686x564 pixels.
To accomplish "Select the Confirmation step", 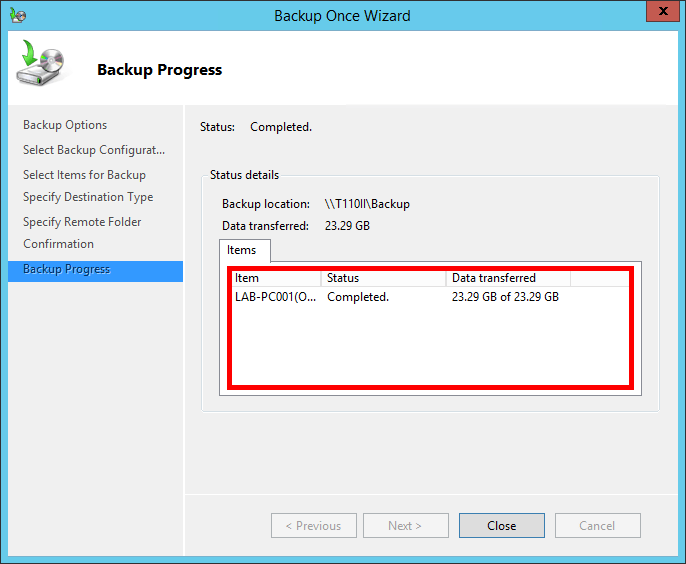I will (x=58, y=244).
